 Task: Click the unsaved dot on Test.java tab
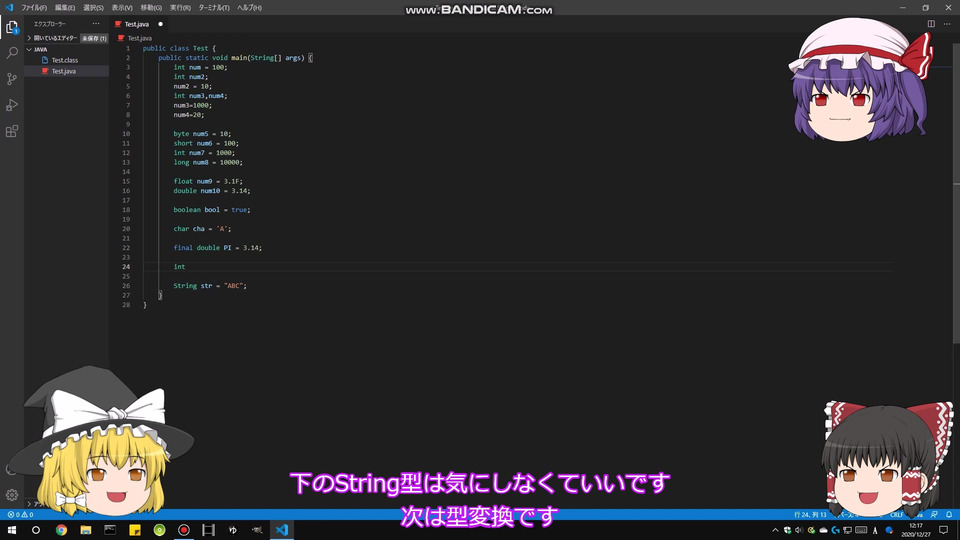(160, 24)
